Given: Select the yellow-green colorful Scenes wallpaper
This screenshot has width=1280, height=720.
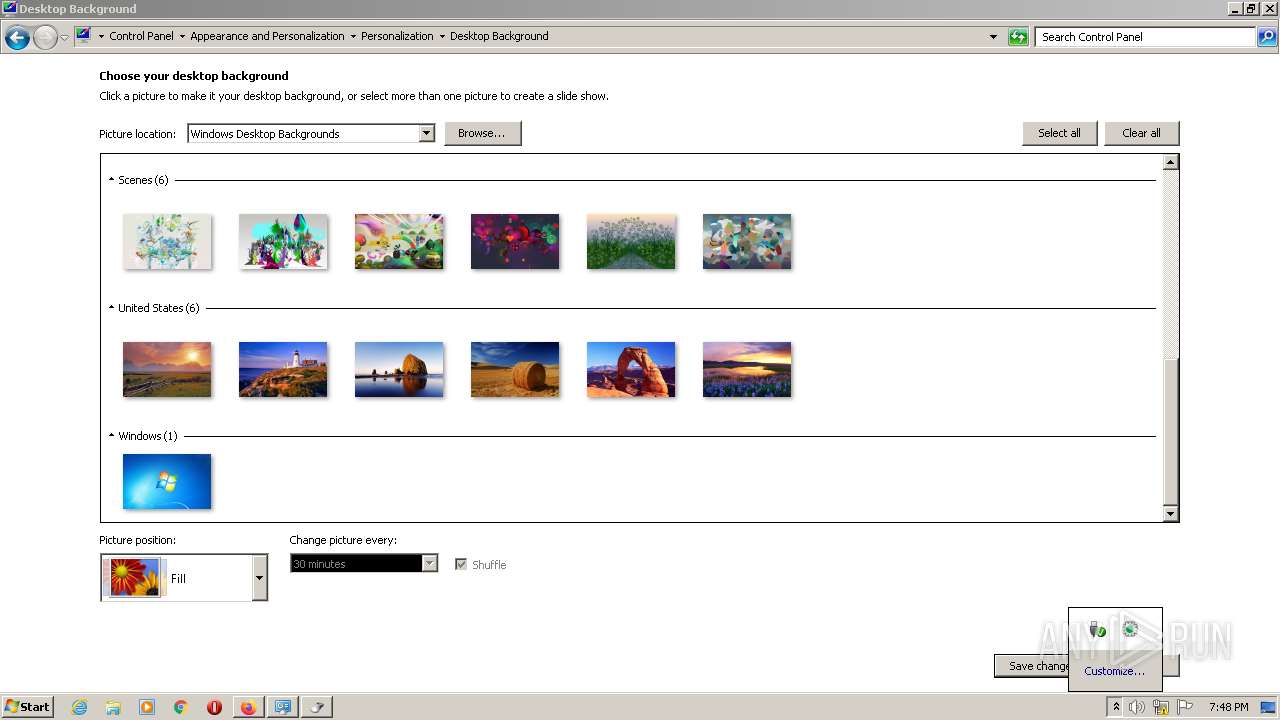Looking at the screenshot, I should pyautogui.click(x=399, y=241).
